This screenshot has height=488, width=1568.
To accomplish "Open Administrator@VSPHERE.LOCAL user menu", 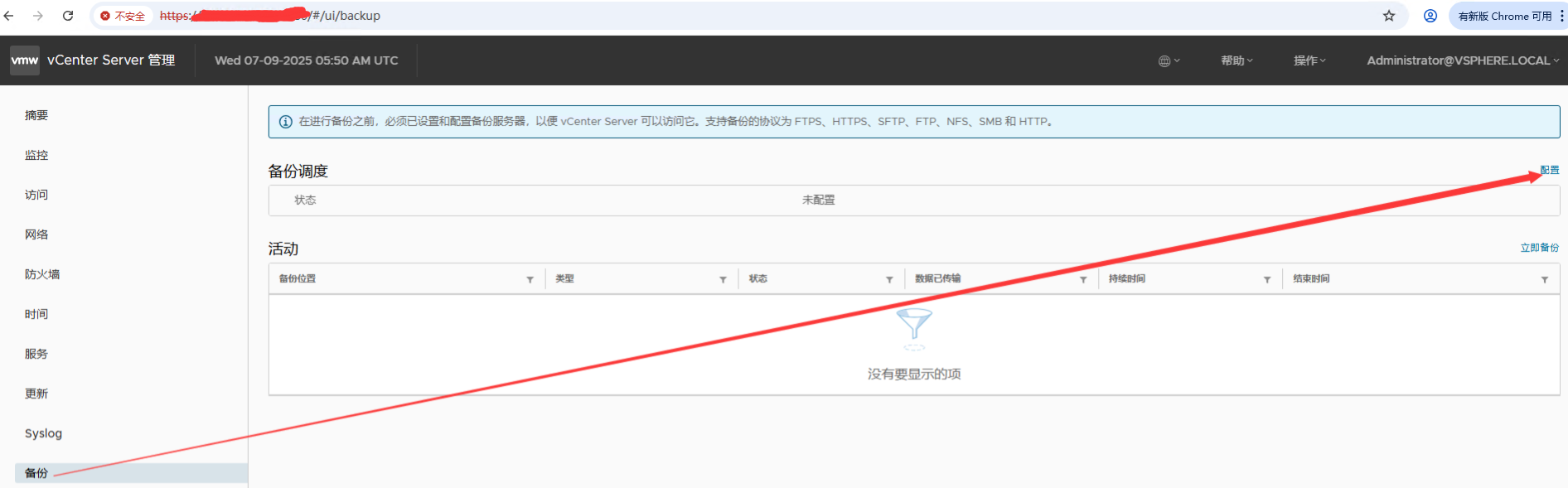I will point(1463,60).
